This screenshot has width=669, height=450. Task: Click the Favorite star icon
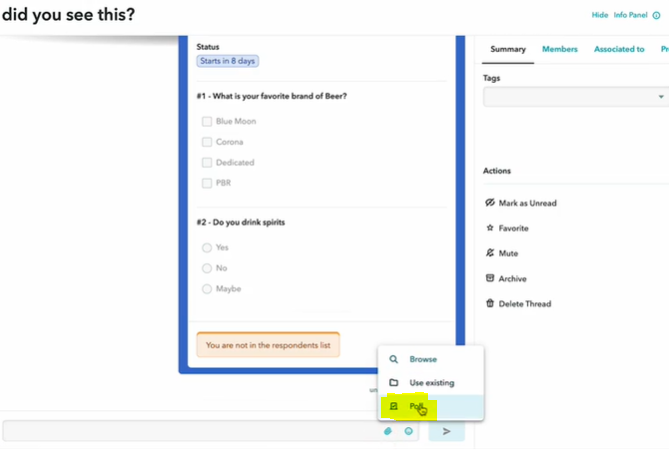490,228
